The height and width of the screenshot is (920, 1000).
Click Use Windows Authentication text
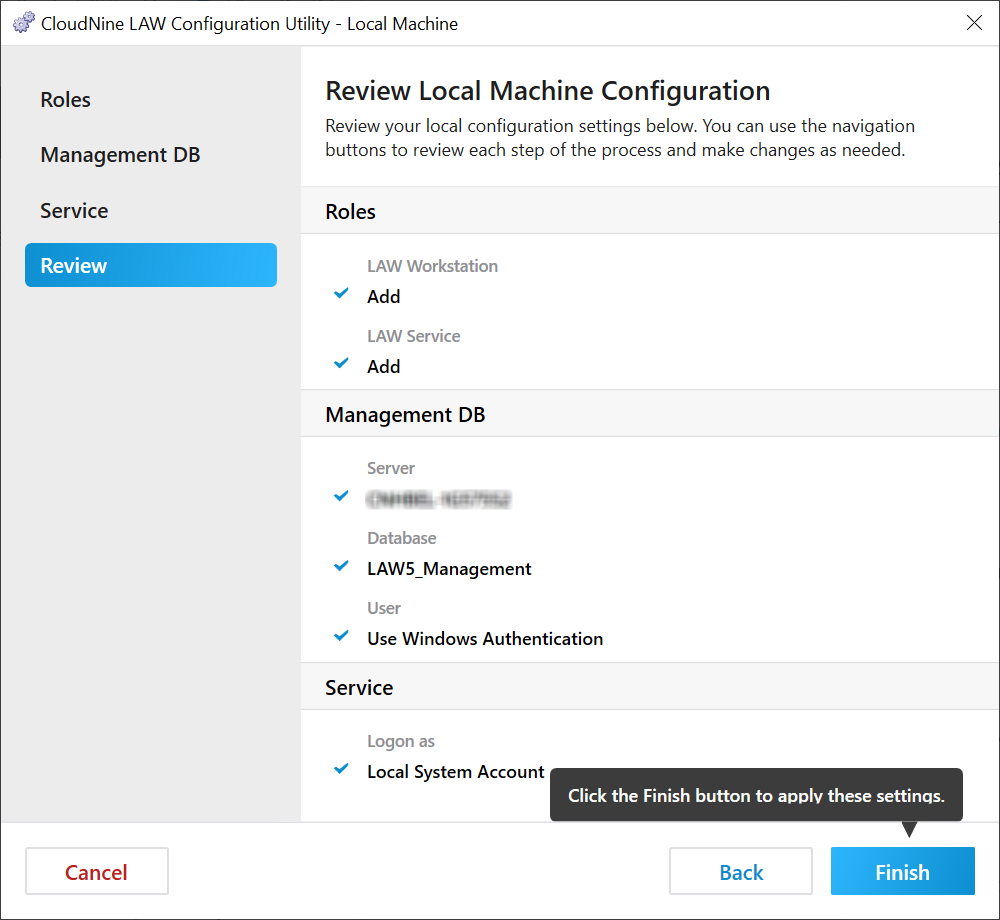tap(485, 639)
